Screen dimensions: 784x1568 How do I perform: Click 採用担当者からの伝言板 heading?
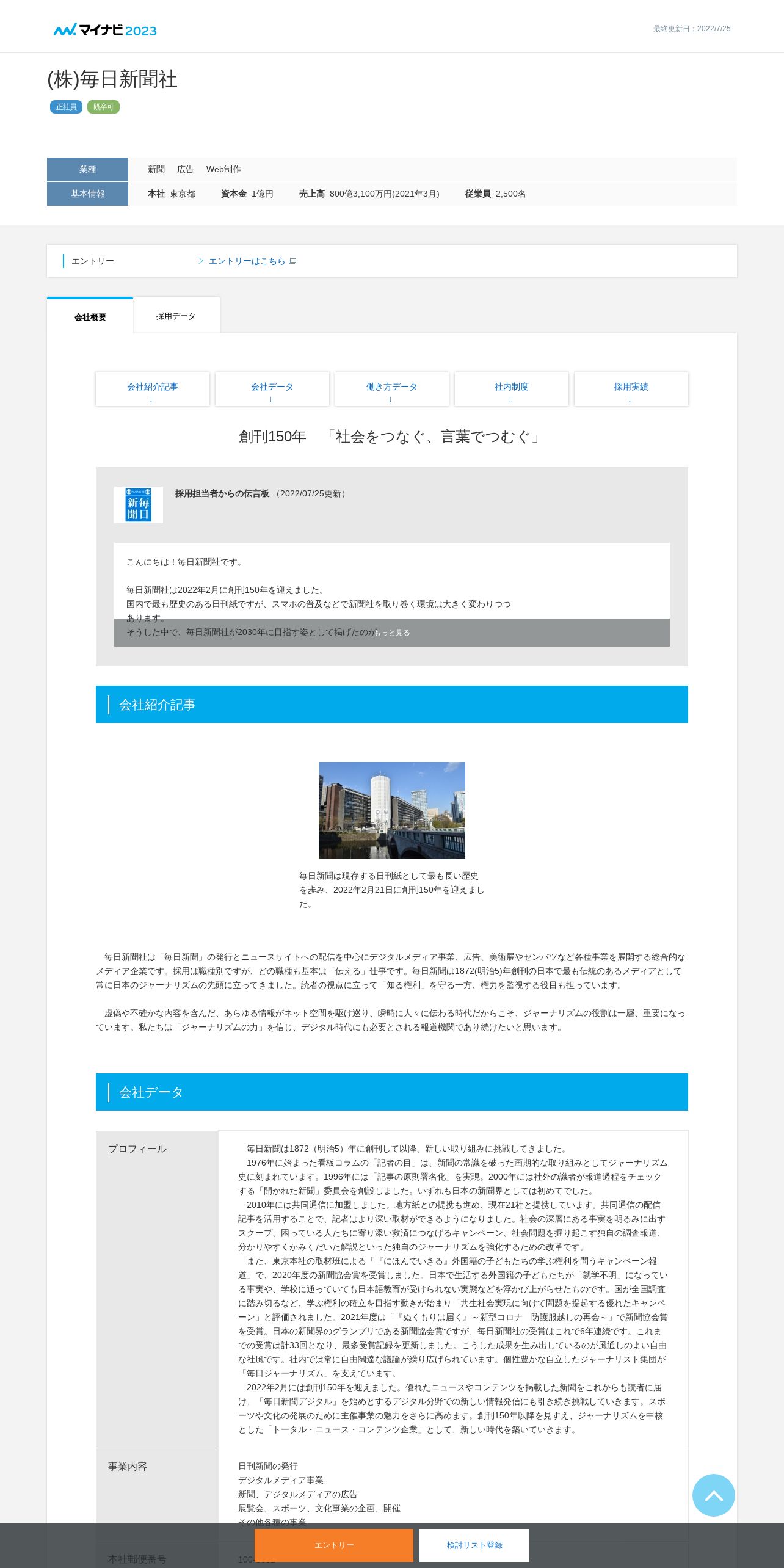click(222, 493)
